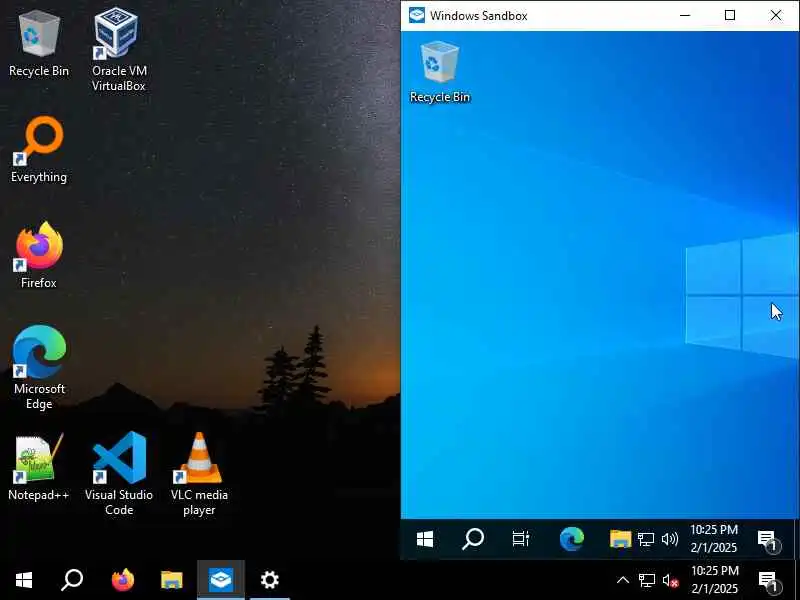Launch Firefox from the host taskbar
800x600 pixels.
pos(122,580)
